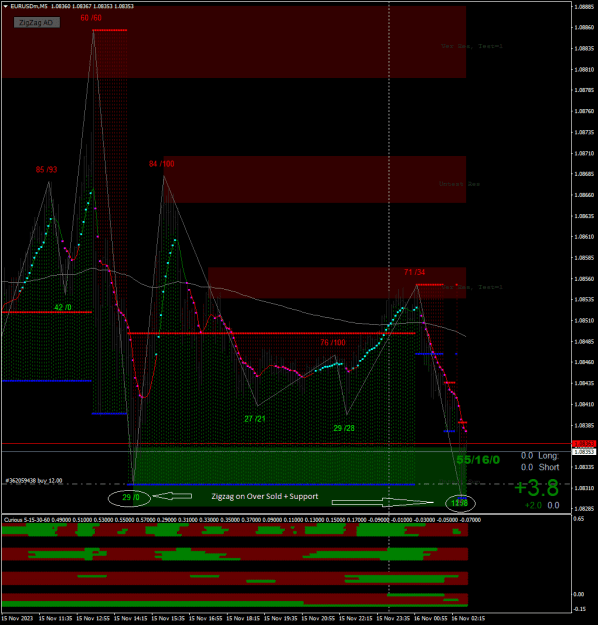Click 15 Nov 23:35 on the time axis
This screenshot has height=625, width=598.
[x=393, y=618]
